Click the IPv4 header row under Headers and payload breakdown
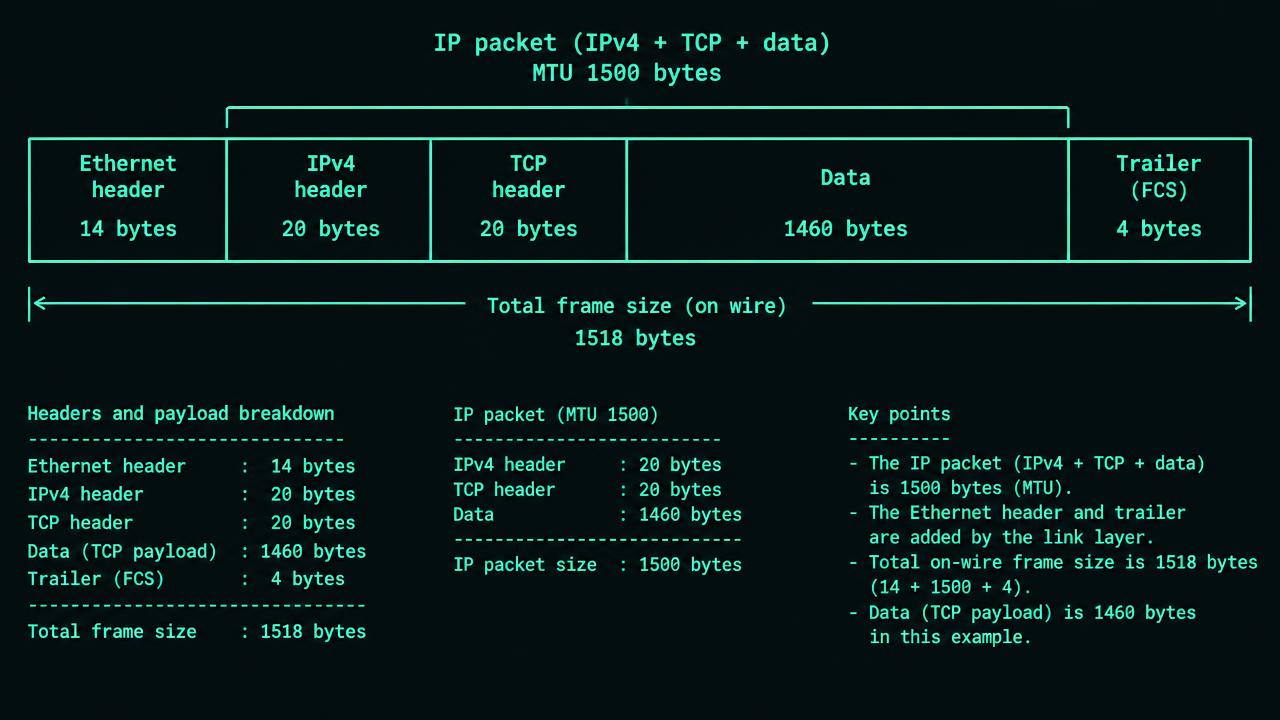The height and width of the screenshot is (720, 1280). pyautogui.click(x=191, y=494)
